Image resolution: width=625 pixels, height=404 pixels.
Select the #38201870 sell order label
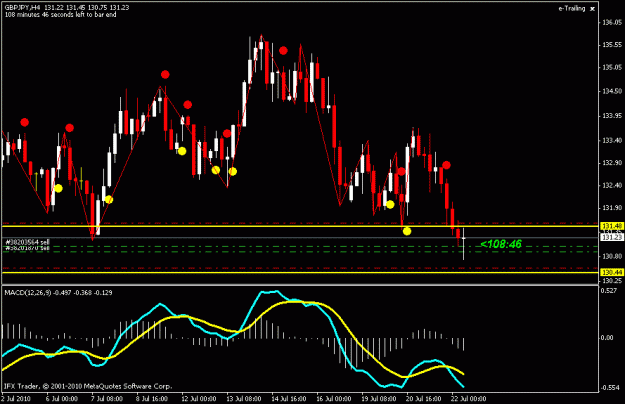27,248
